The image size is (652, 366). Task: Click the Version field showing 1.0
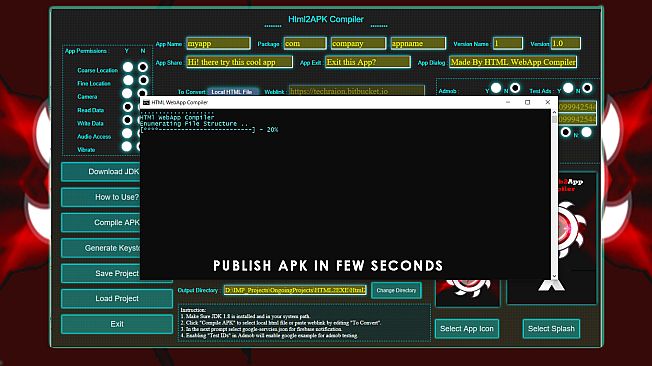pyautogui.click(x=566, y=43)
